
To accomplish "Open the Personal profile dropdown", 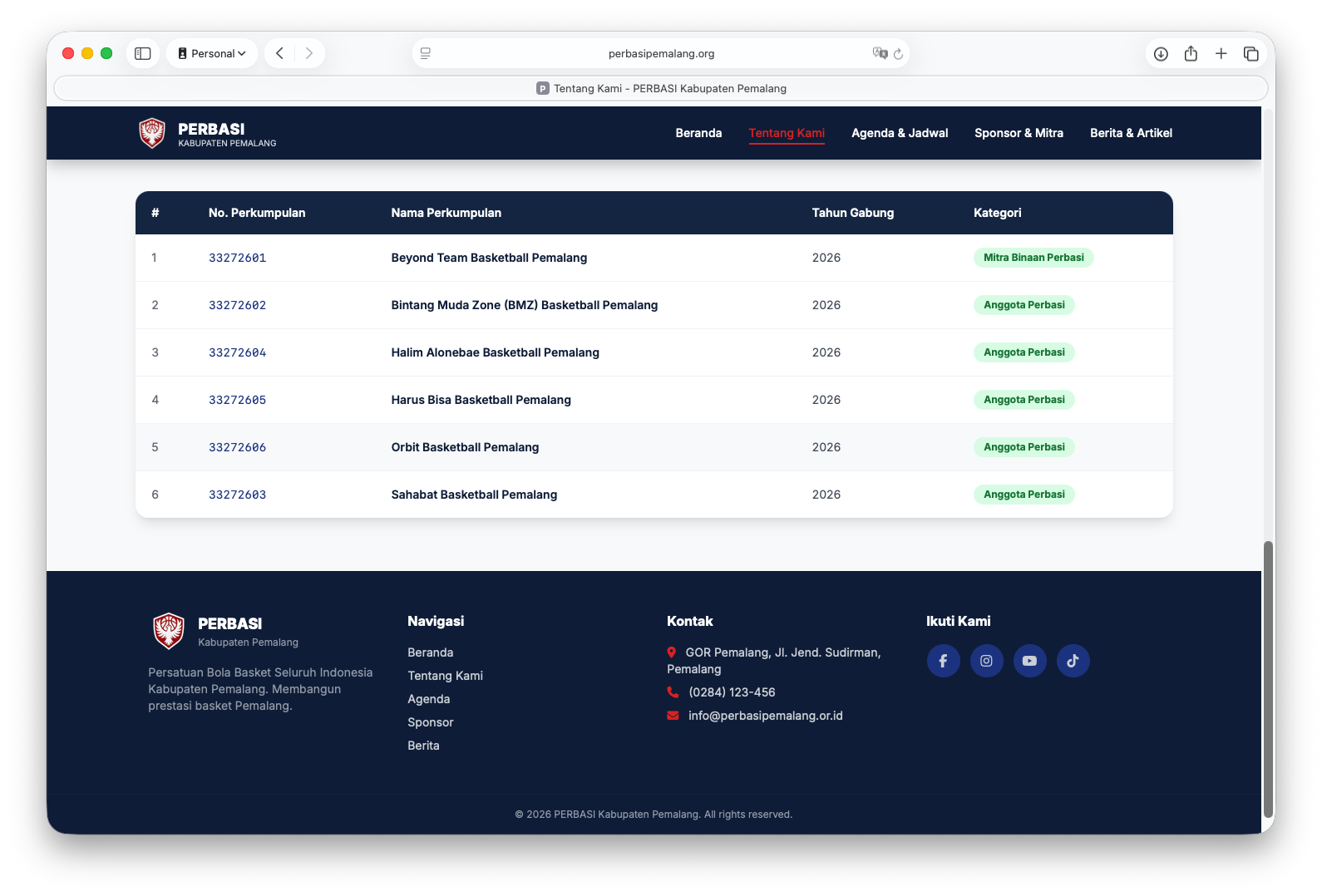I will pos(212,53).
